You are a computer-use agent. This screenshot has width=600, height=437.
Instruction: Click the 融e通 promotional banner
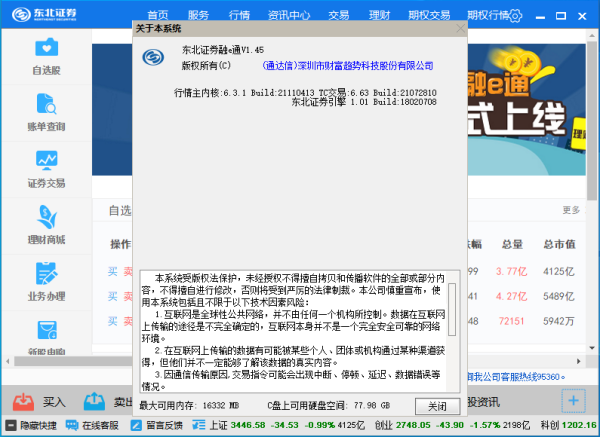tap(527, 110)
